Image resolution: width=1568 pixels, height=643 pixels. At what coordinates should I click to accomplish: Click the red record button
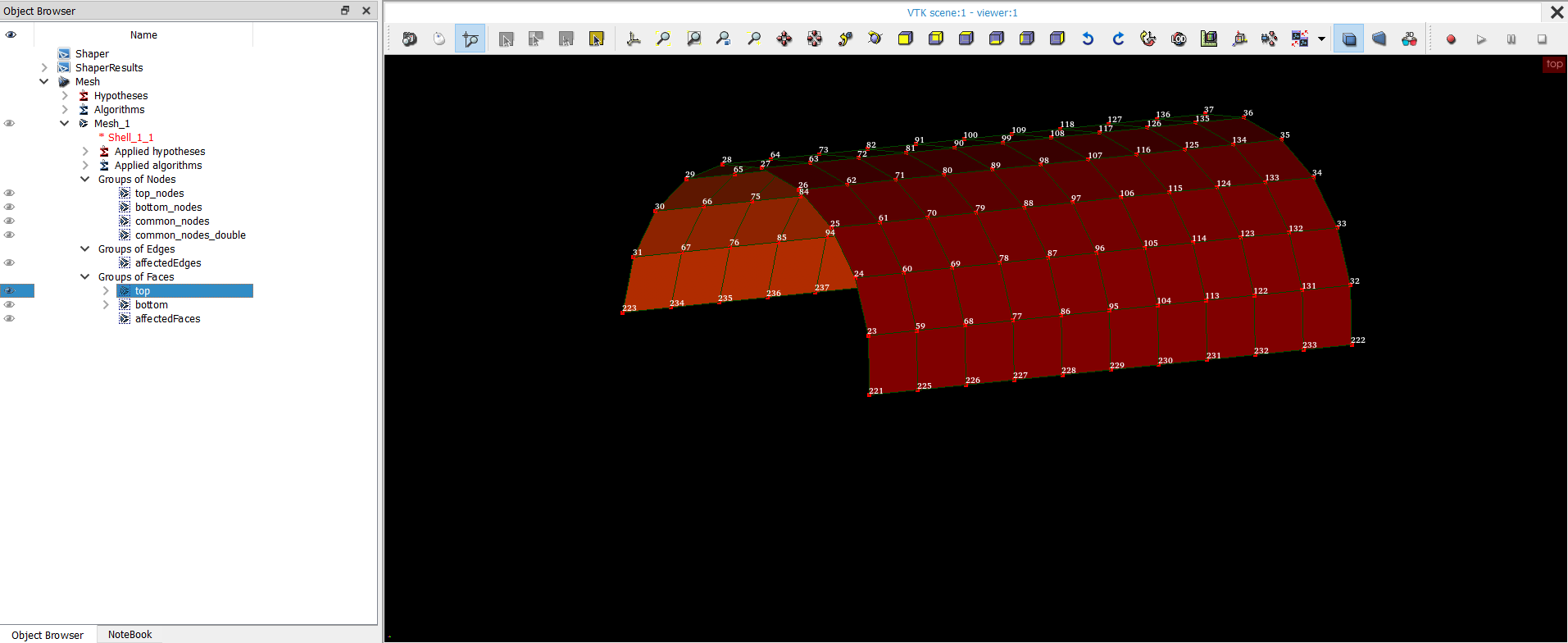[x=1451, y=39]
